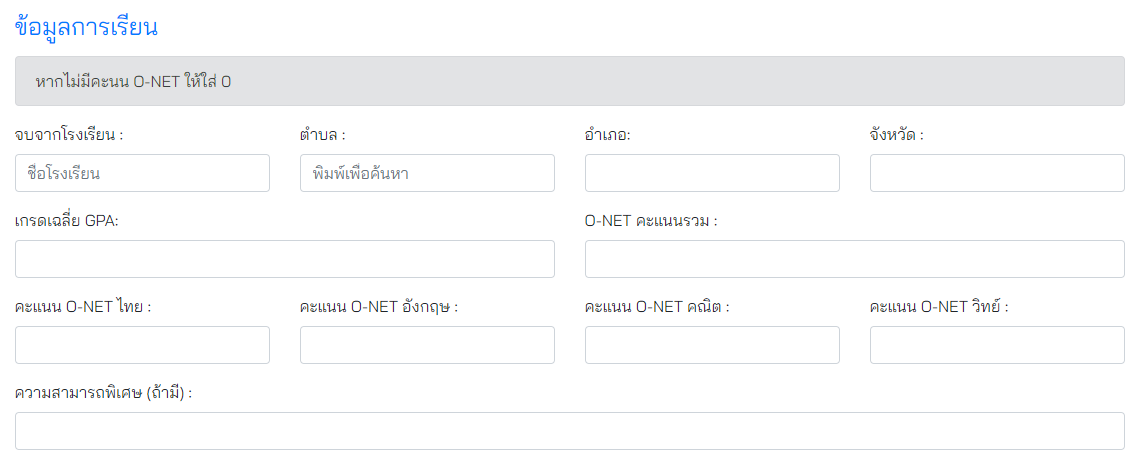The height and width of the screenshot is (476, 1145).
Task: Select the จังหวัด input field
Action: tap(997, 173)
